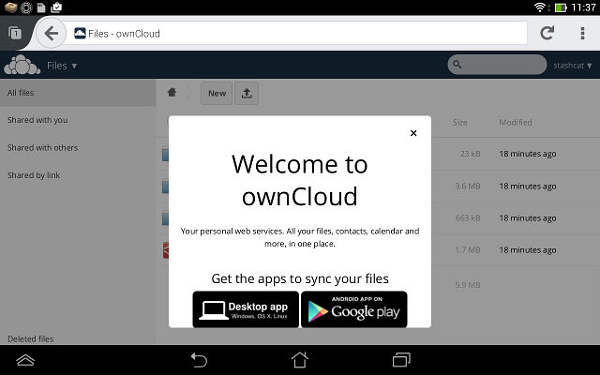
Task: Go to home folder icon in breadcrumb
Action: point(172,92)
